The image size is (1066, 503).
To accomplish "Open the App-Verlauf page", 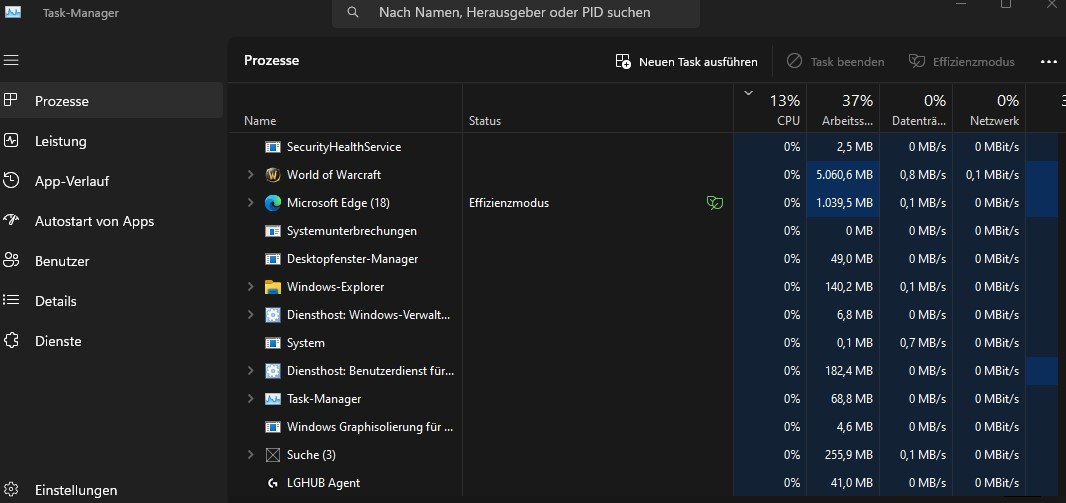I will (x=111, y=181).
